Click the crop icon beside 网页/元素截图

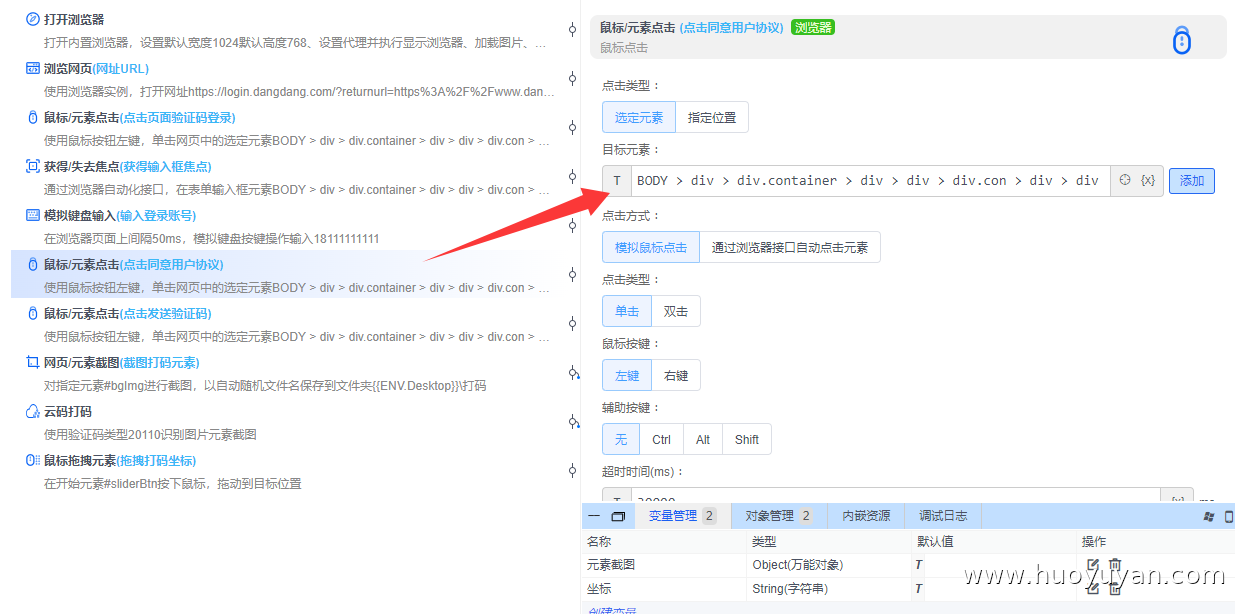click(33, 362)
